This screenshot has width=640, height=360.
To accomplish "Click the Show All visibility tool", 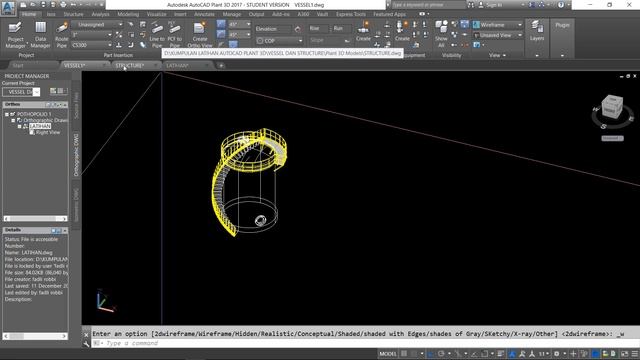I will pos(441,34).
